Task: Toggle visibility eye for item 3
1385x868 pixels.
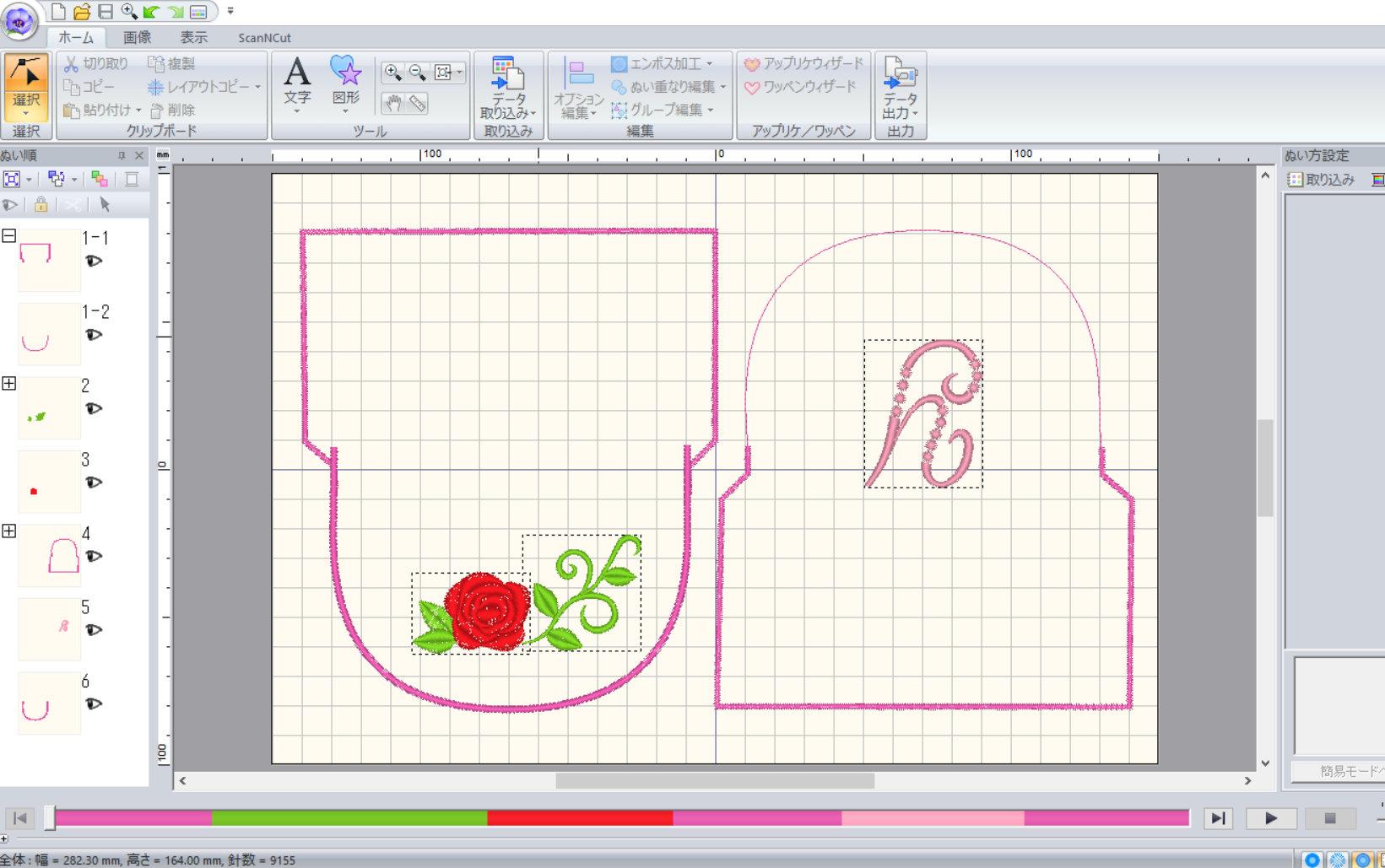Action: coord(94,483)
